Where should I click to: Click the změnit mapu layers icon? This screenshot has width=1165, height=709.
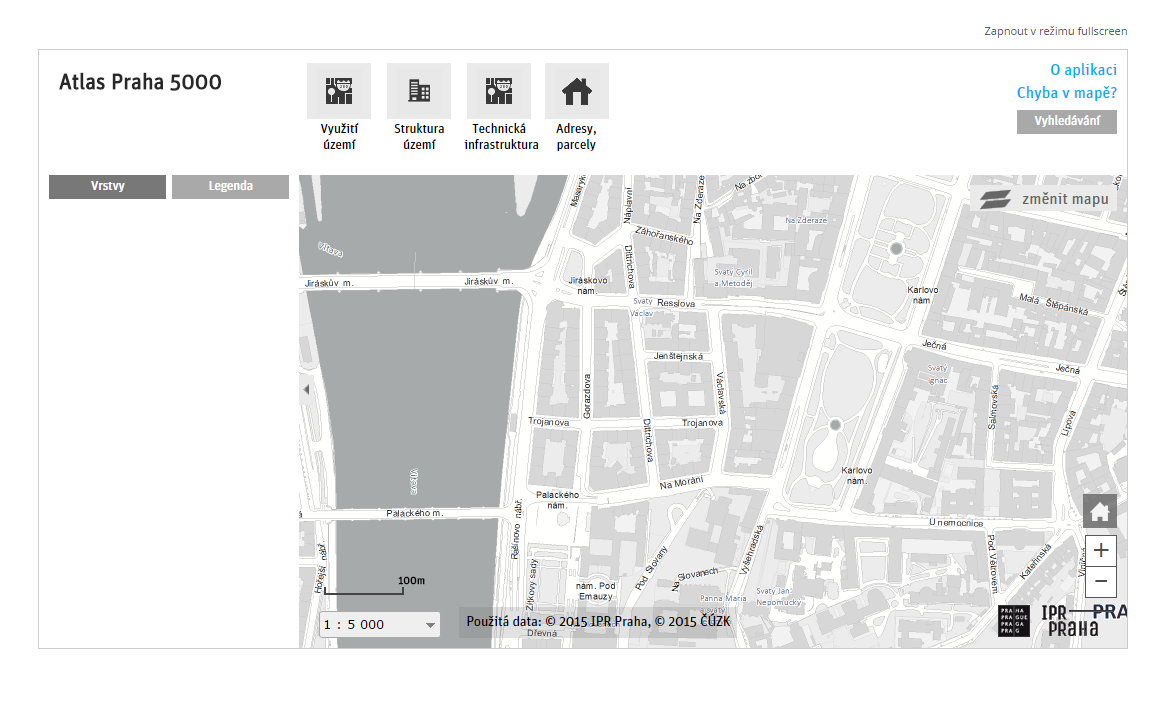coord(995,199)
